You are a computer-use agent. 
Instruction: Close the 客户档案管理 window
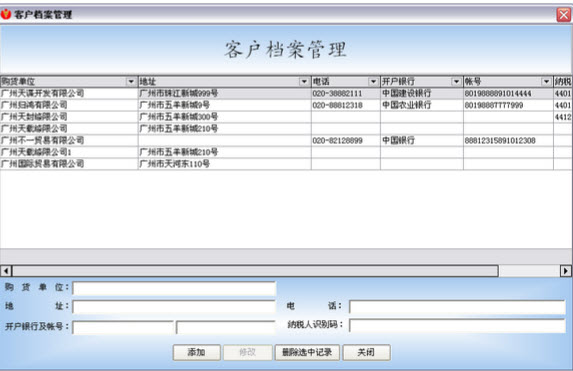coord(563,15)
